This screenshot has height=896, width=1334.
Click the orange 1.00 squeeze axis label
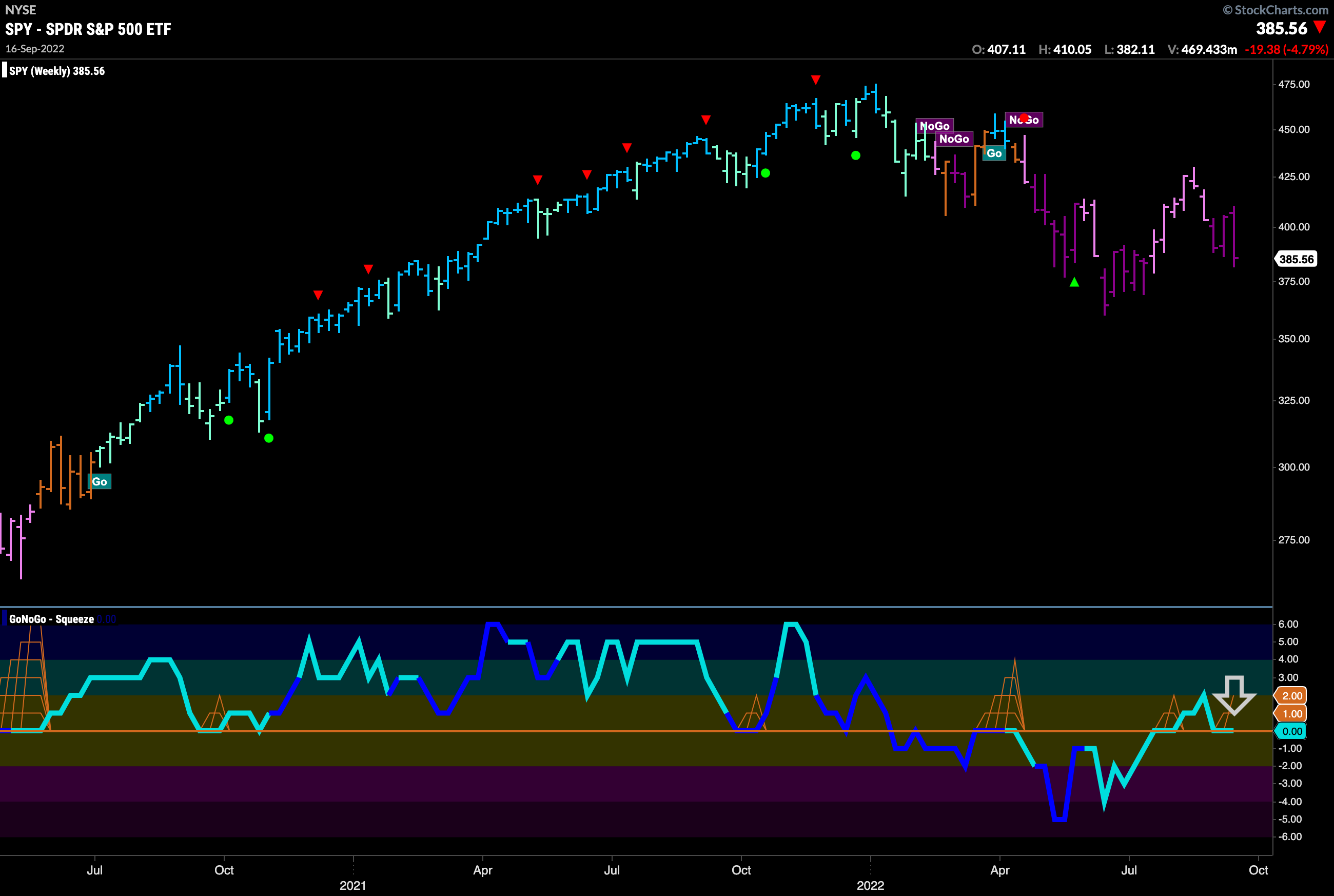tap(1291, 713)
